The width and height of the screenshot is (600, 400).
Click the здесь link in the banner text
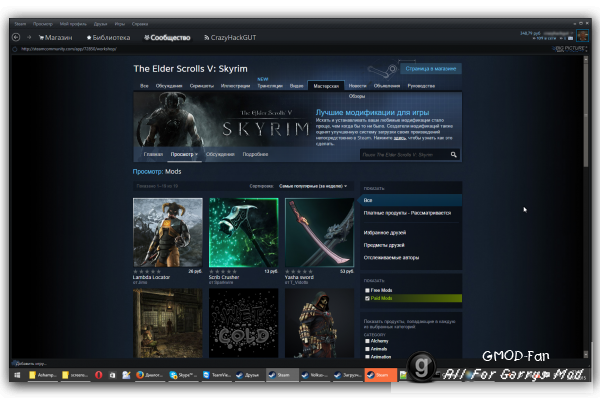400,138
